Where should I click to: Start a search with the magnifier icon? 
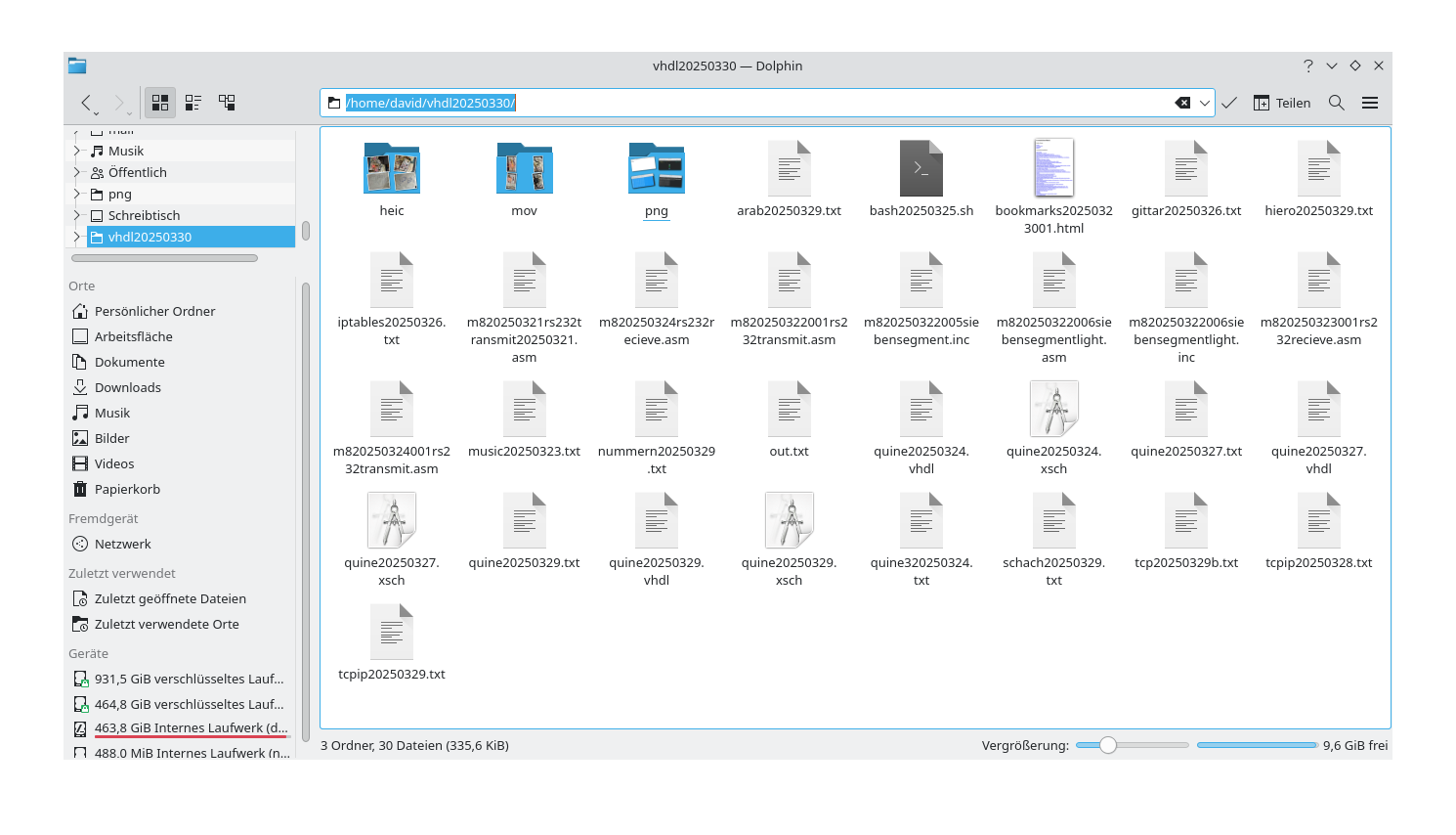tap(1335, 102)
